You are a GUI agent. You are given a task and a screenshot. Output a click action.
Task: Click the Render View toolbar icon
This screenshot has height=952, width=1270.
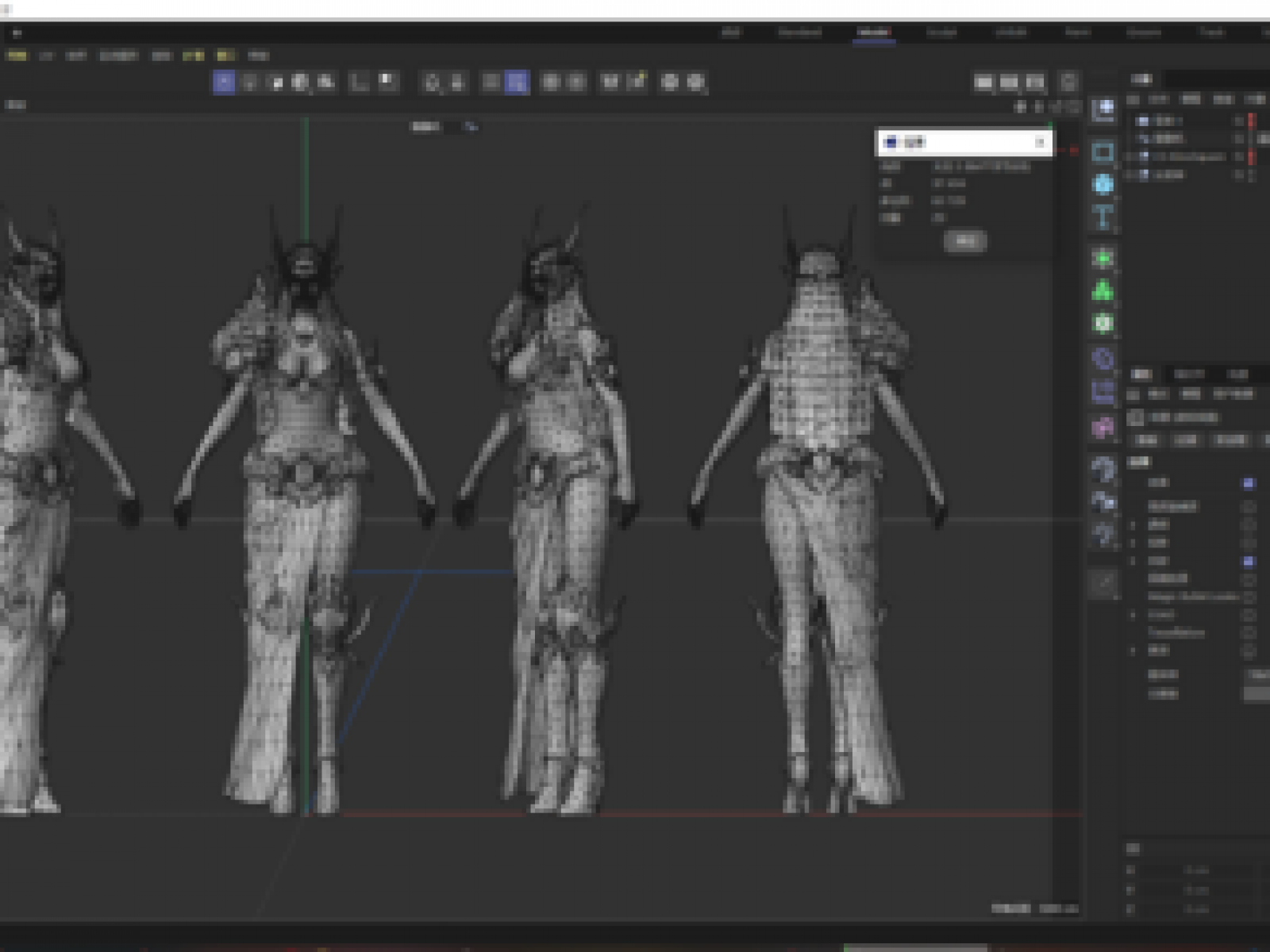point(983,82)
